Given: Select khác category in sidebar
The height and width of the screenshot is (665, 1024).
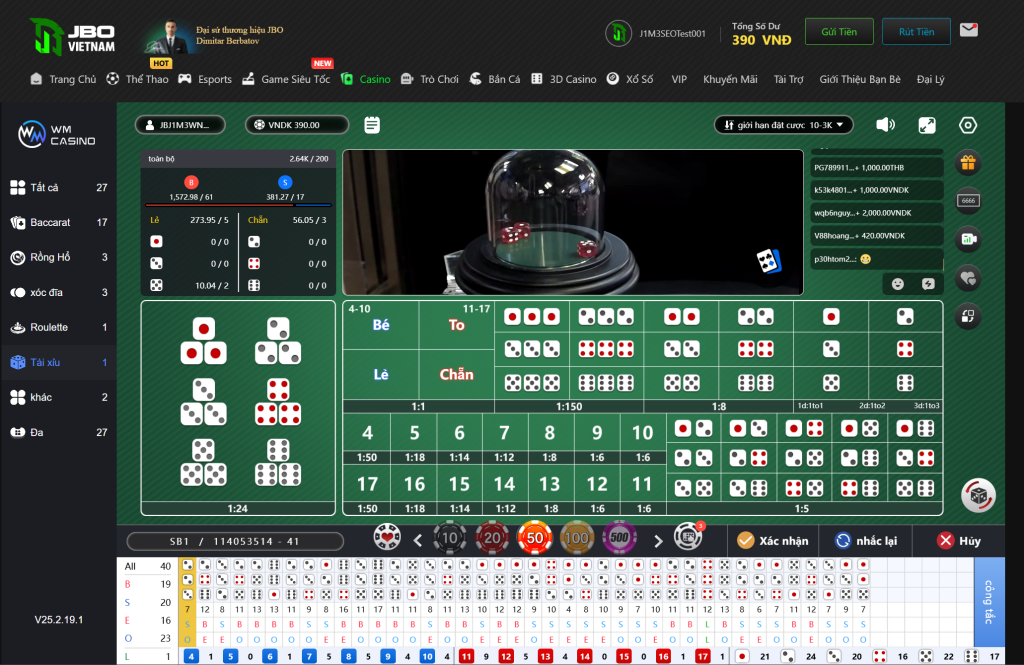Looking at the screenshot, I should pyautogui.click(x=59, y=397).
